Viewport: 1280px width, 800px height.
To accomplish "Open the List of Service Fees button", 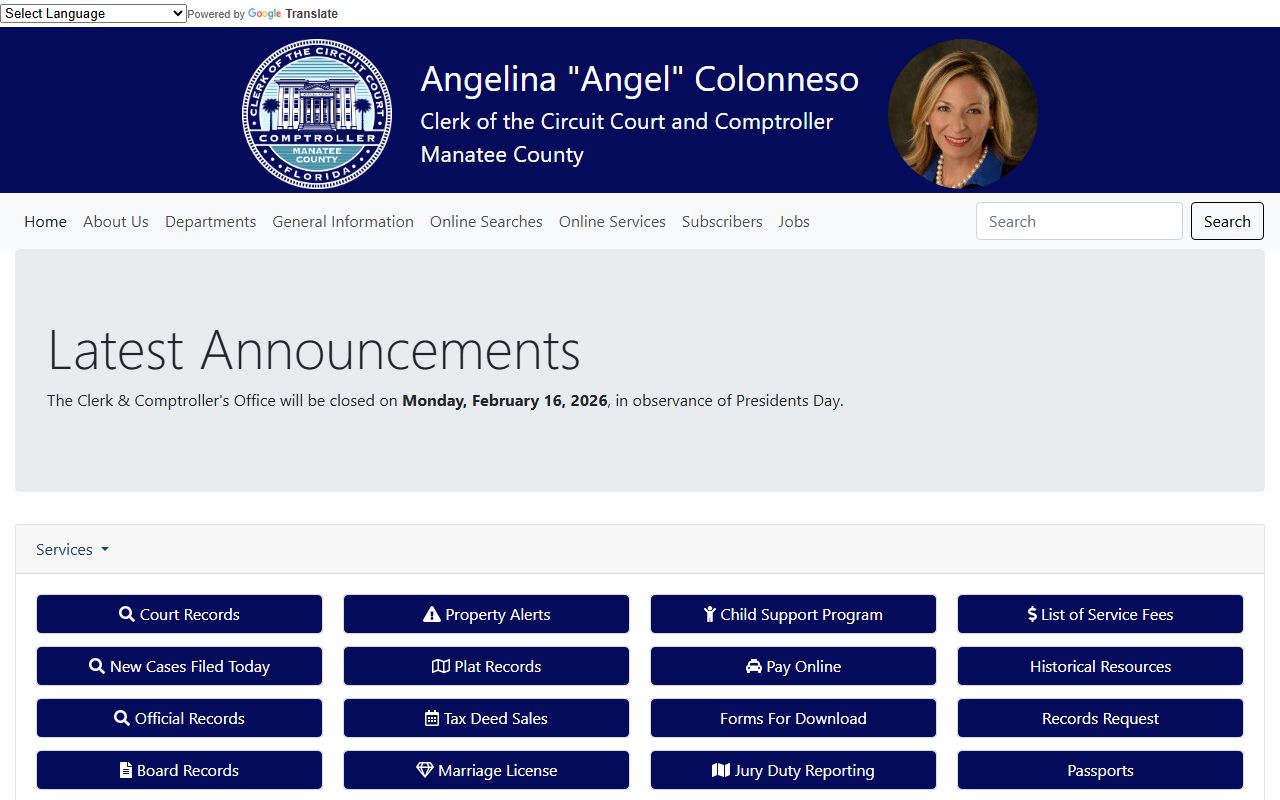I will (1100, 614).
